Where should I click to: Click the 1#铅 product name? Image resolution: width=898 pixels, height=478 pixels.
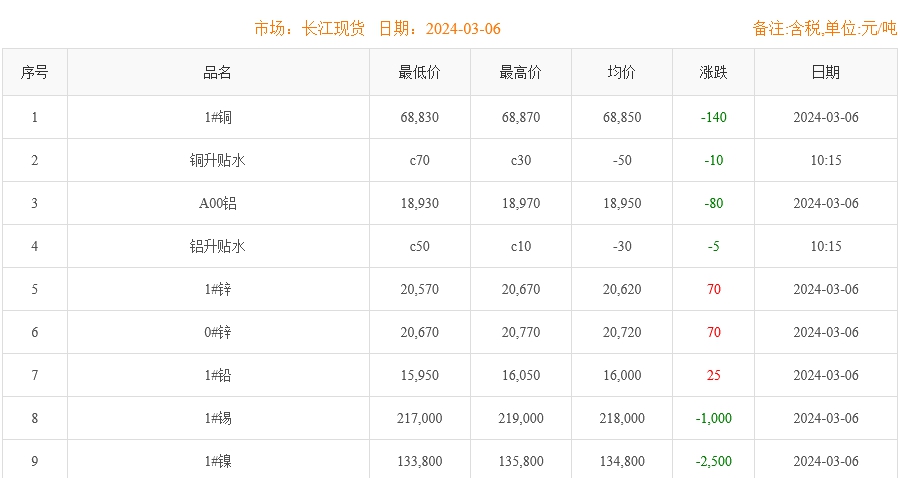(217, 376)
